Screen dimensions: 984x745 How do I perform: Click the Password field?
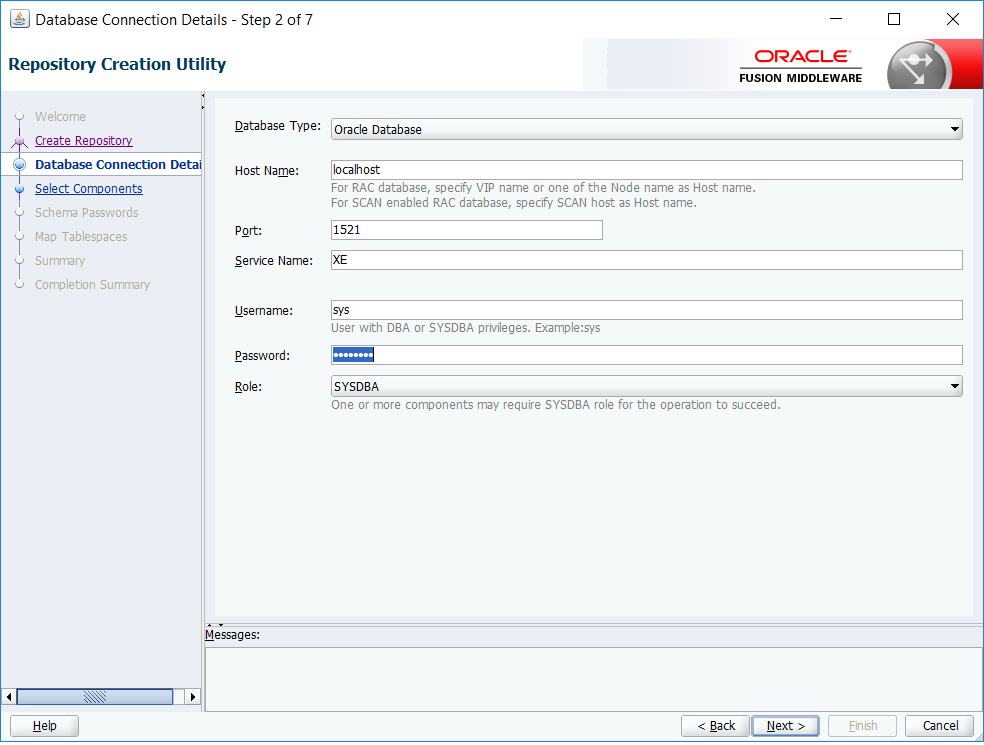(x=640, y=354)
